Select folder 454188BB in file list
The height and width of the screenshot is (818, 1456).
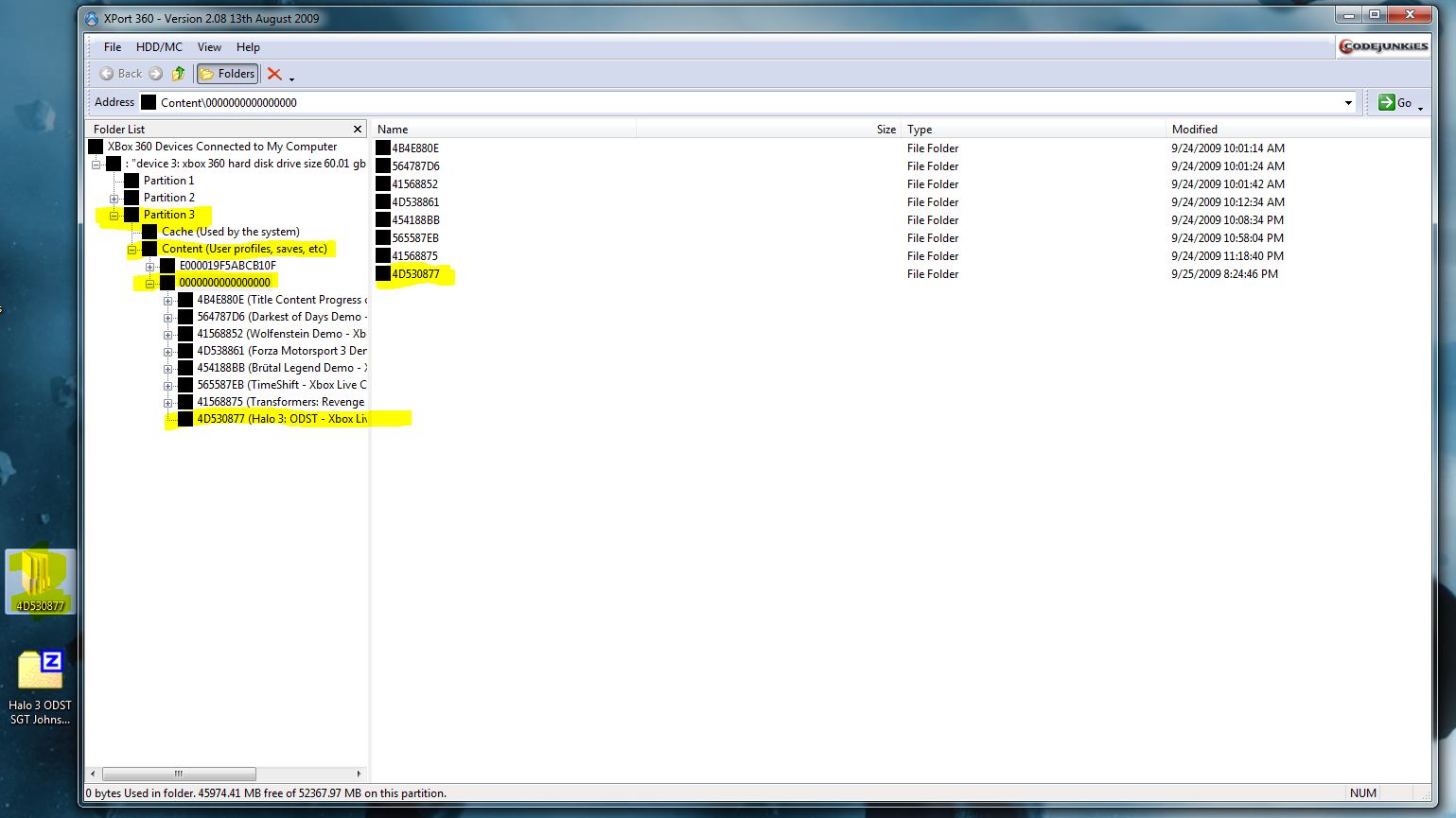pyautogui.click(x=415, y=220)
